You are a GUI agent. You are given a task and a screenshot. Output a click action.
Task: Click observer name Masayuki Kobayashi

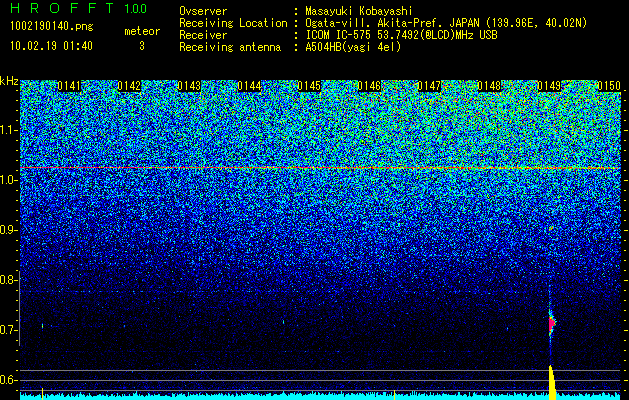[x=358, y=11]
